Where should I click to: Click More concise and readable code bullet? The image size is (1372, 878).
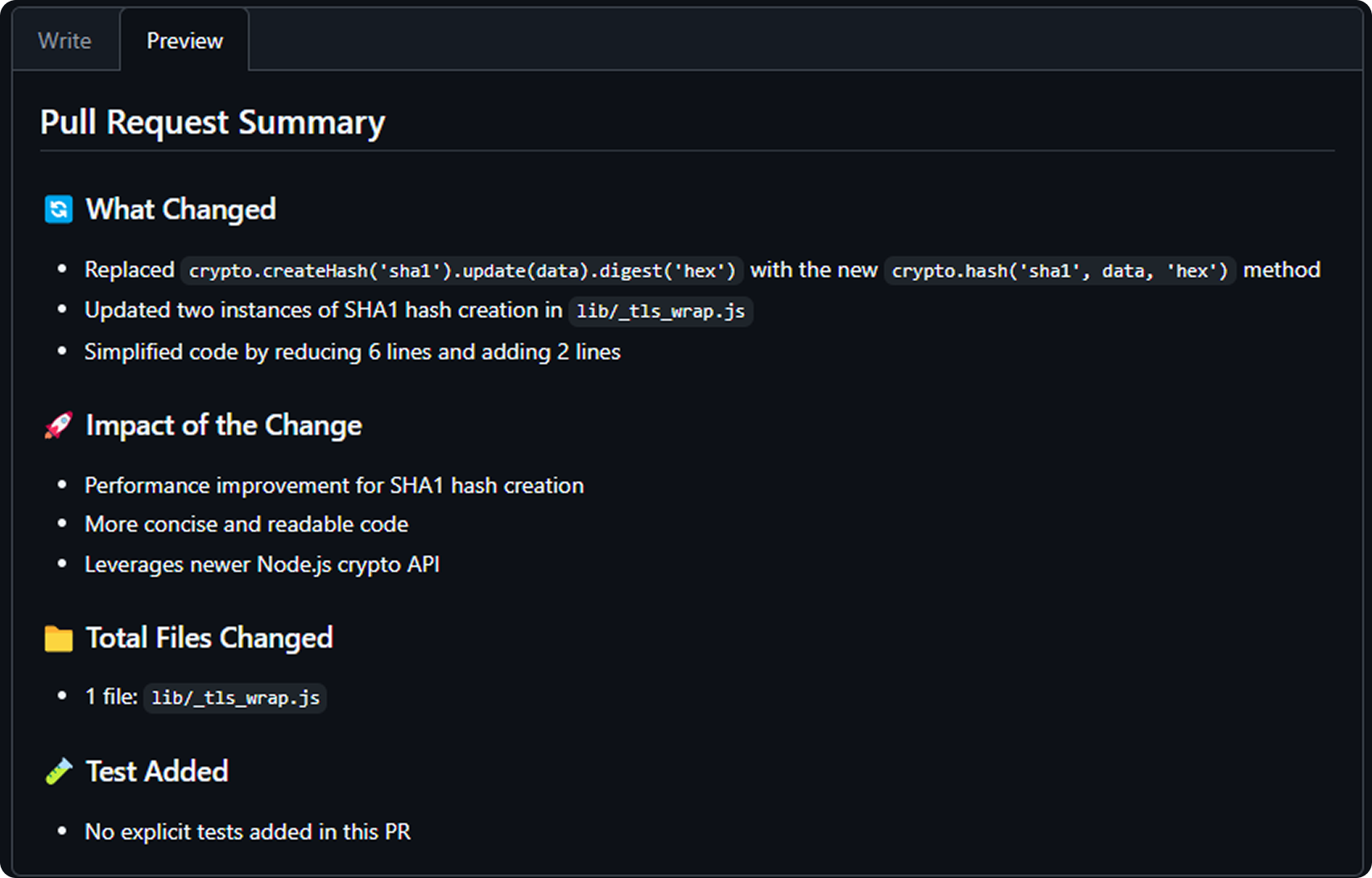coord(246,524)
